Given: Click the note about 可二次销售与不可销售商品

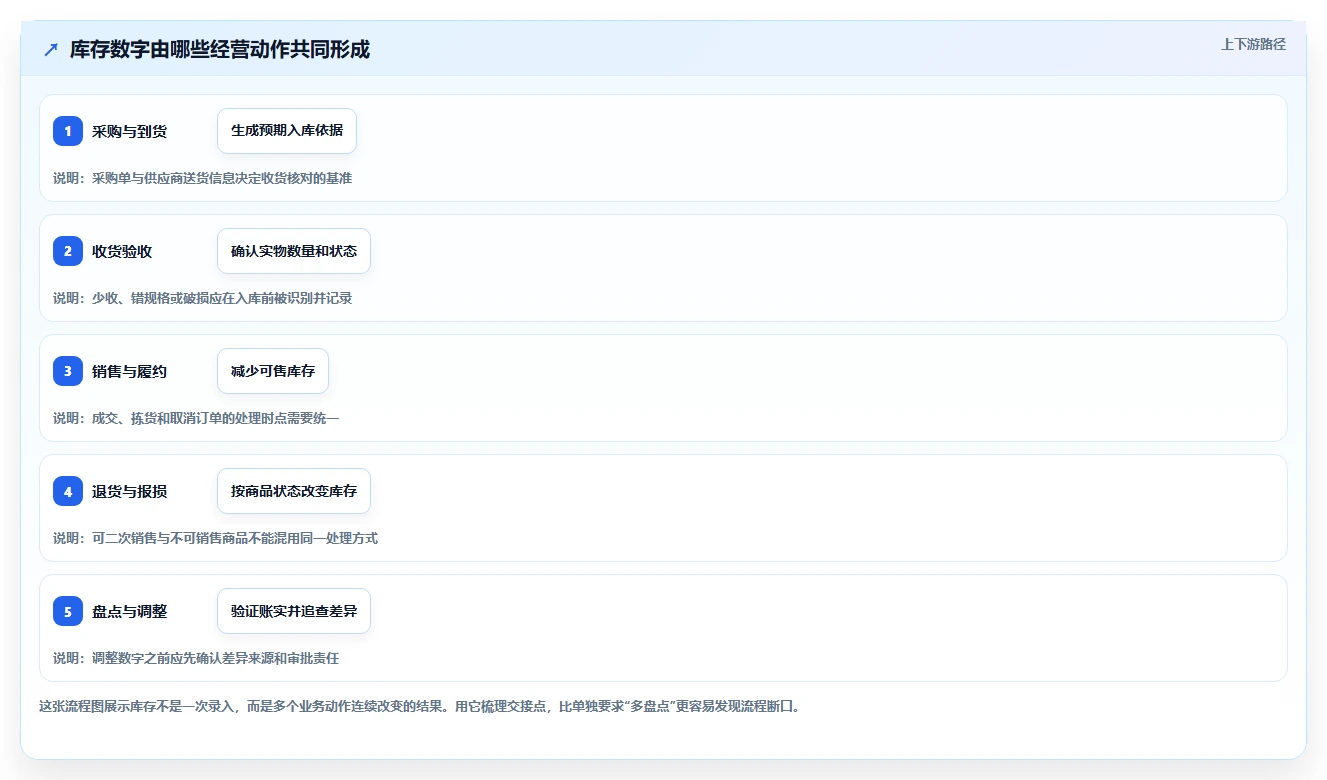Looking at the screenshot, I should 215,538.
